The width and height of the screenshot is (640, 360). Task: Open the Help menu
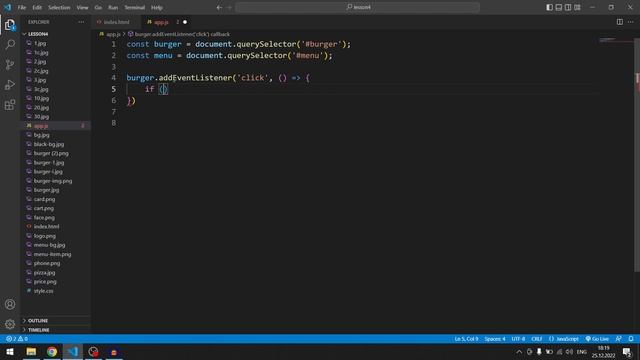tap(157, 7)
